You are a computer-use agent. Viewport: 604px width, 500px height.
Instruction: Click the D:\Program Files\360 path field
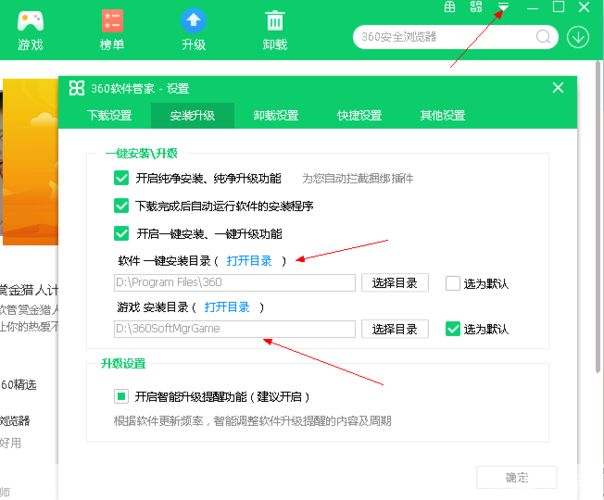tap(235, 283)
